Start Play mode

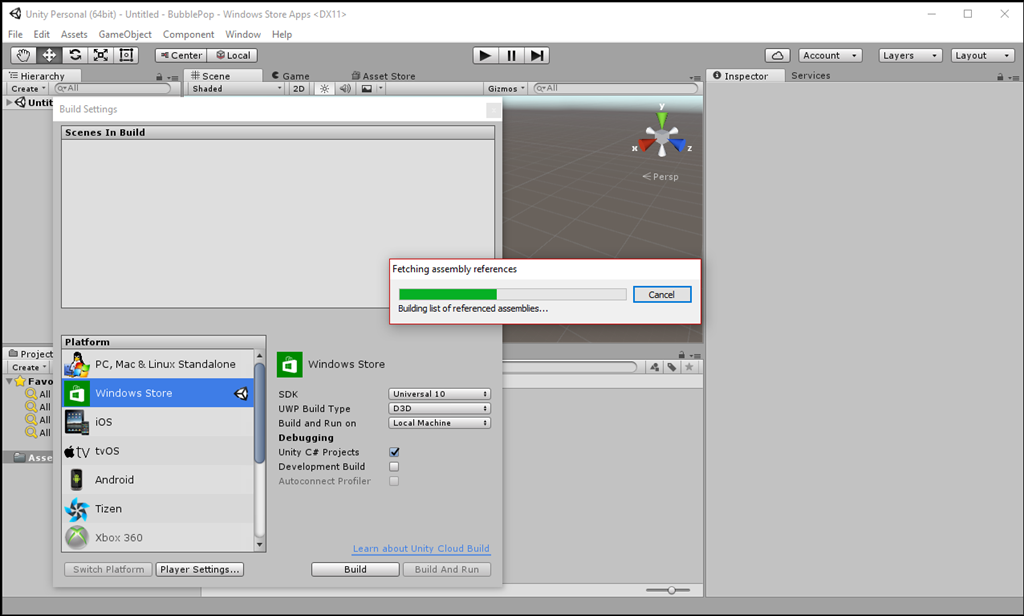point(485,56)
